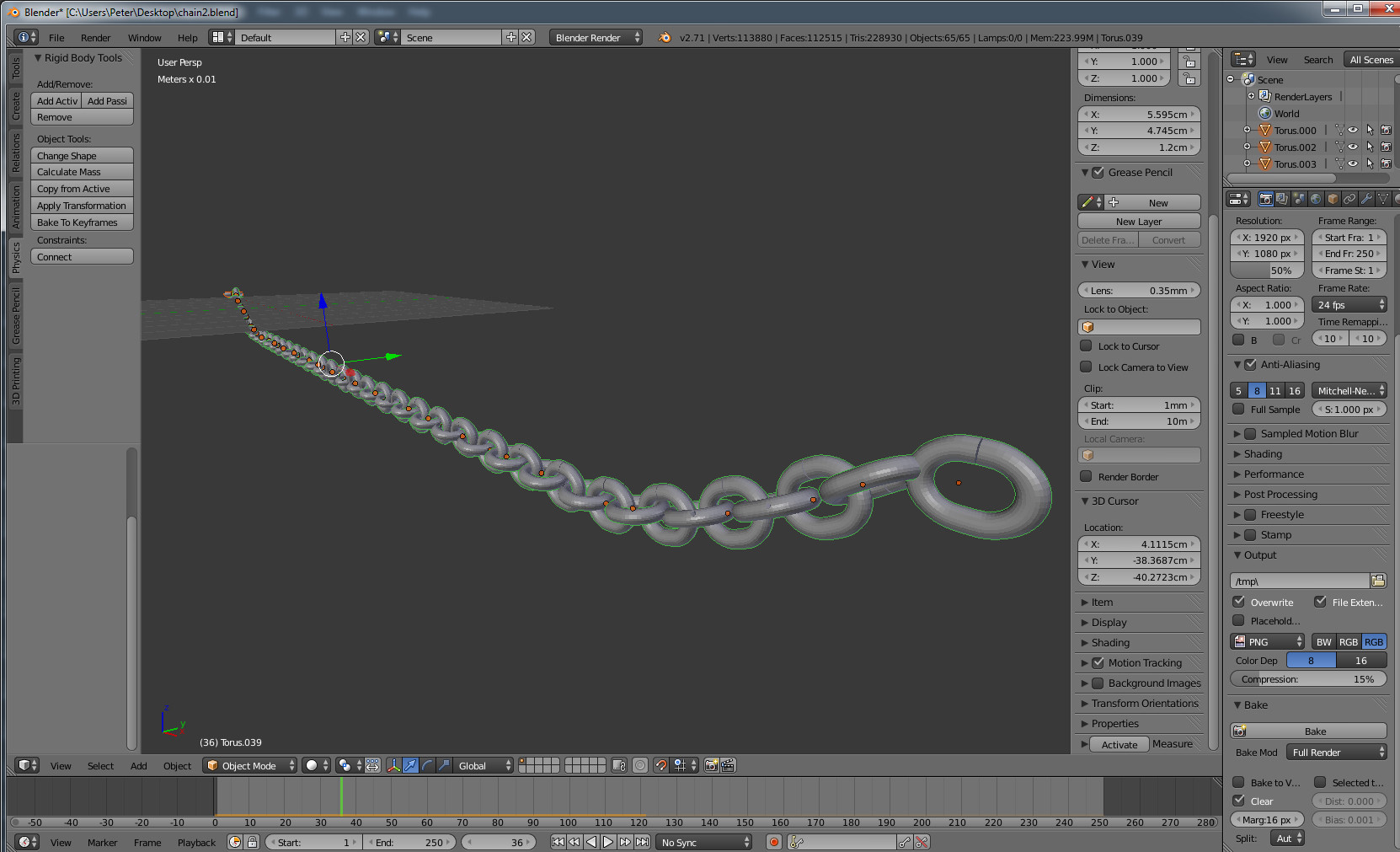Expand the Torus.000 tree node
Viewport: 1400px width, 852px height.
(1247, 130)
